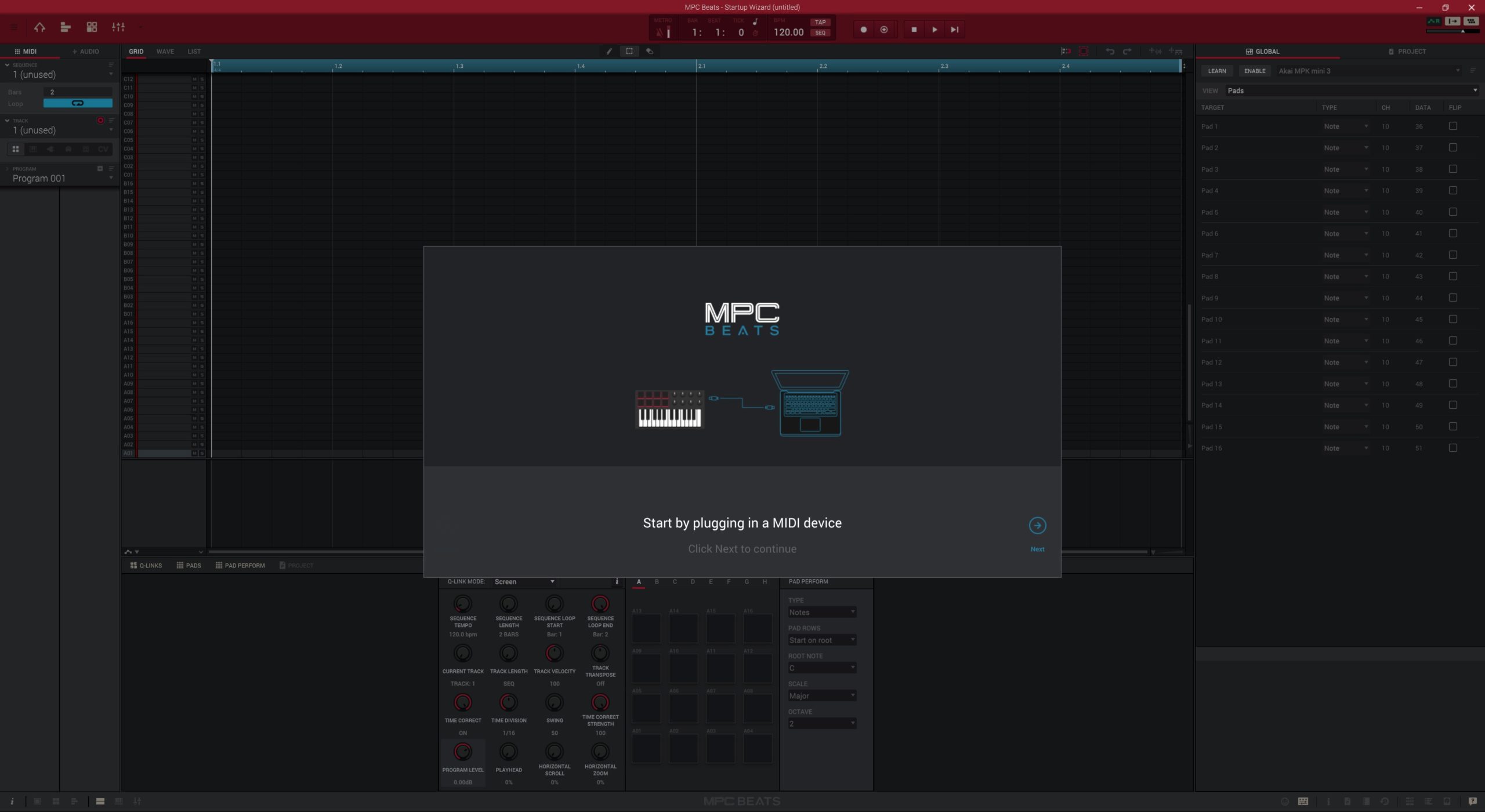Click the Sequence Tempo knob
Image resolution: width=1485 pixels, height=812 pixels.
point(462,604)
